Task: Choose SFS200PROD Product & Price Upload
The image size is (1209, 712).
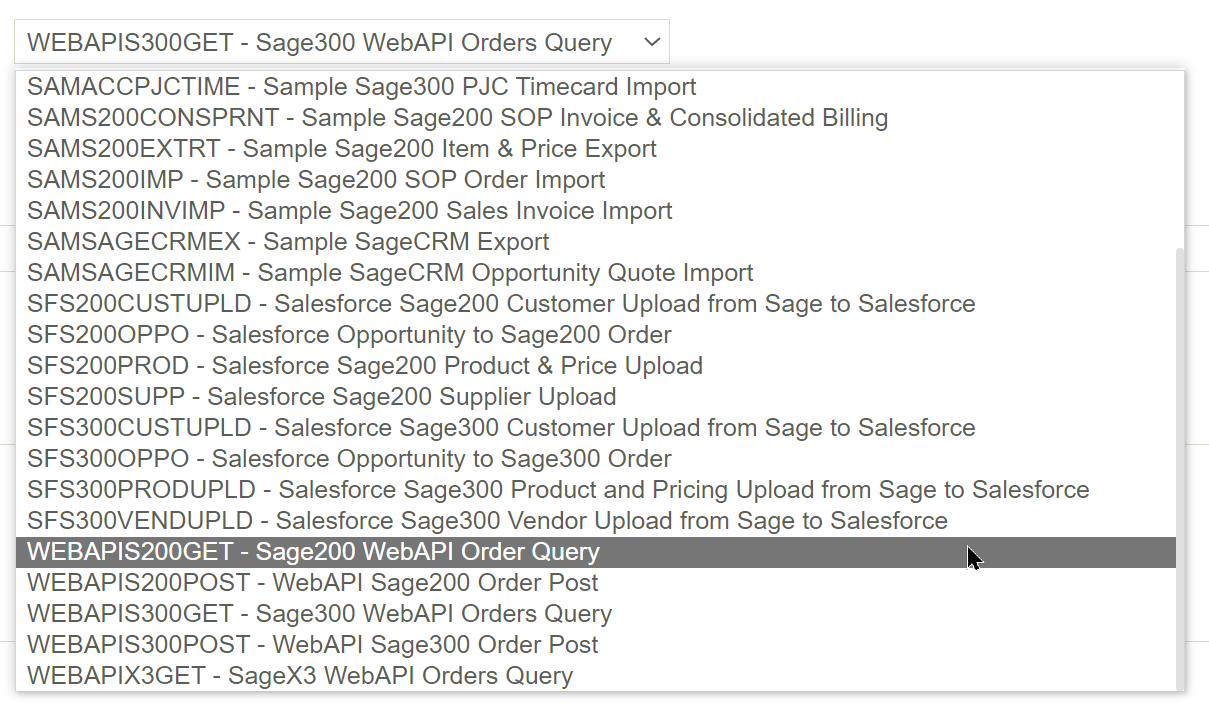Action: [x=365, y=366]
